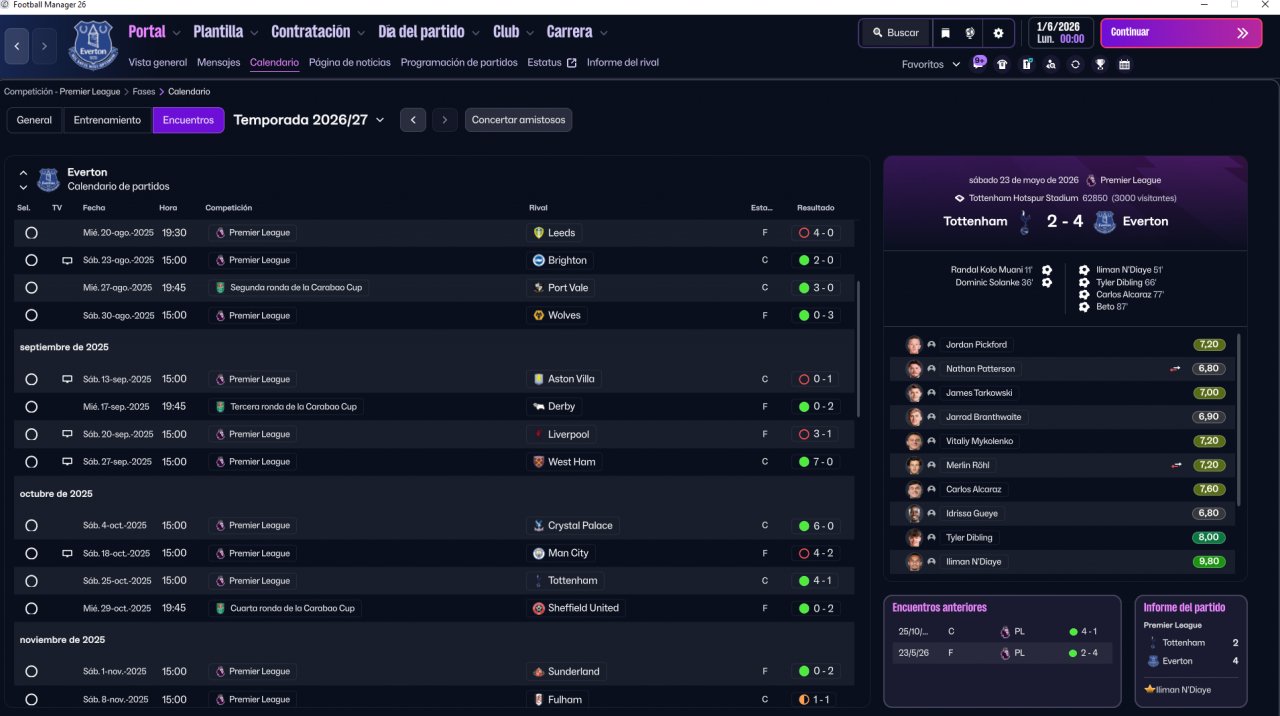Viewport: 1280px width, 716px height.
Task: Click the Aston Villa club badge
Action: [x=539, y=379]
